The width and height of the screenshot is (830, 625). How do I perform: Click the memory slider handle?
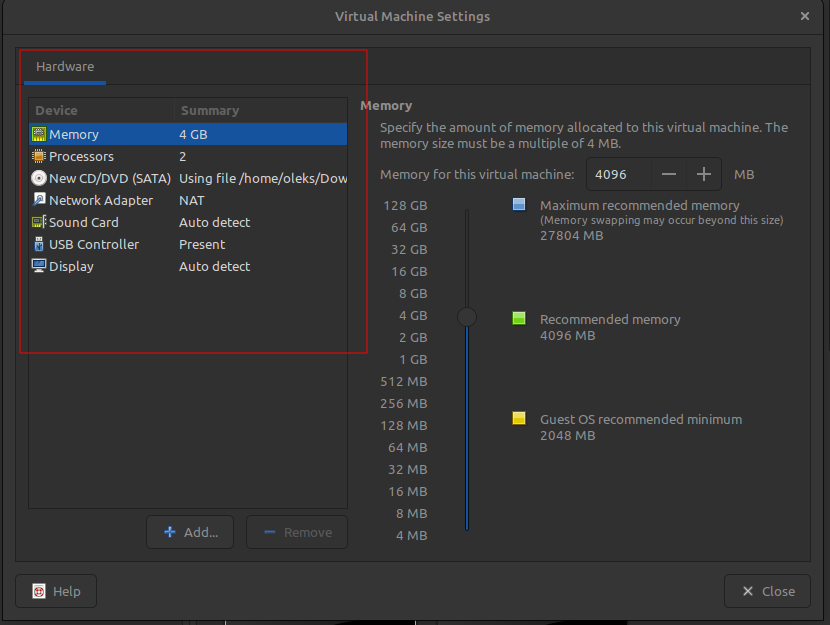pyautogui.click(x=467, y=317)
